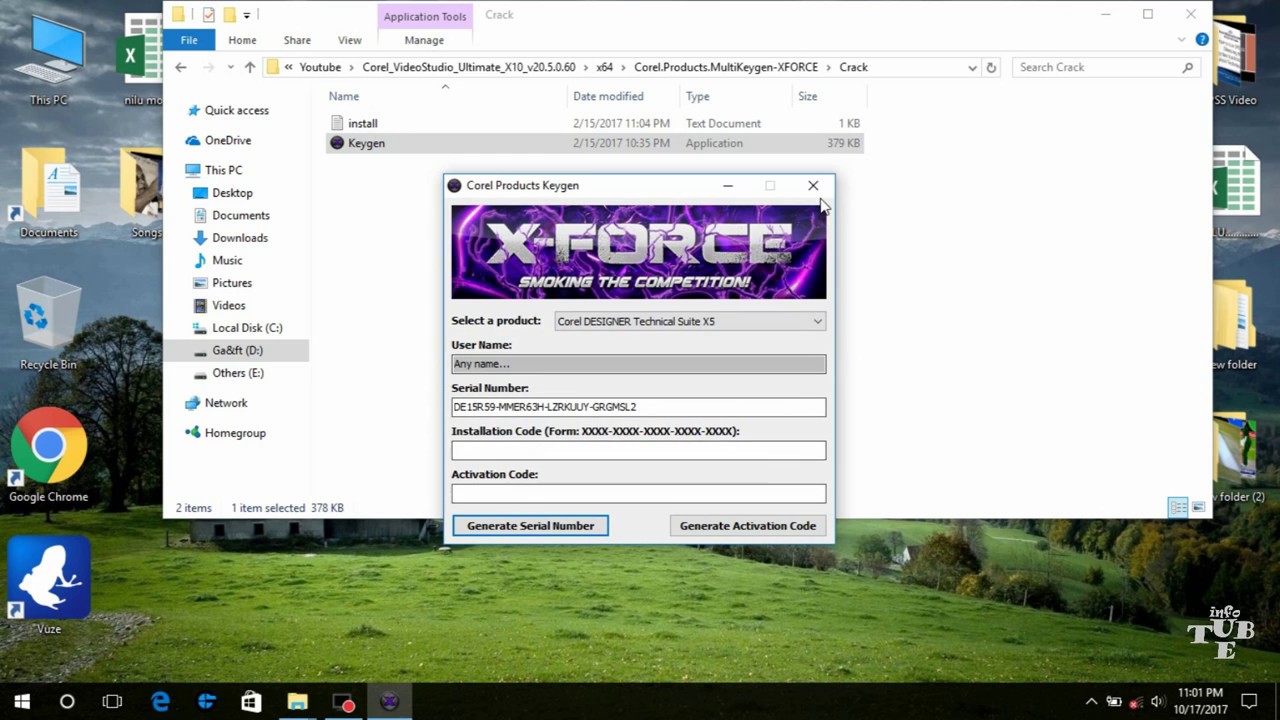The image size is (1280, 720).
Task: Open Homegroup in navigation pane
Action: [x=234, y=433]
